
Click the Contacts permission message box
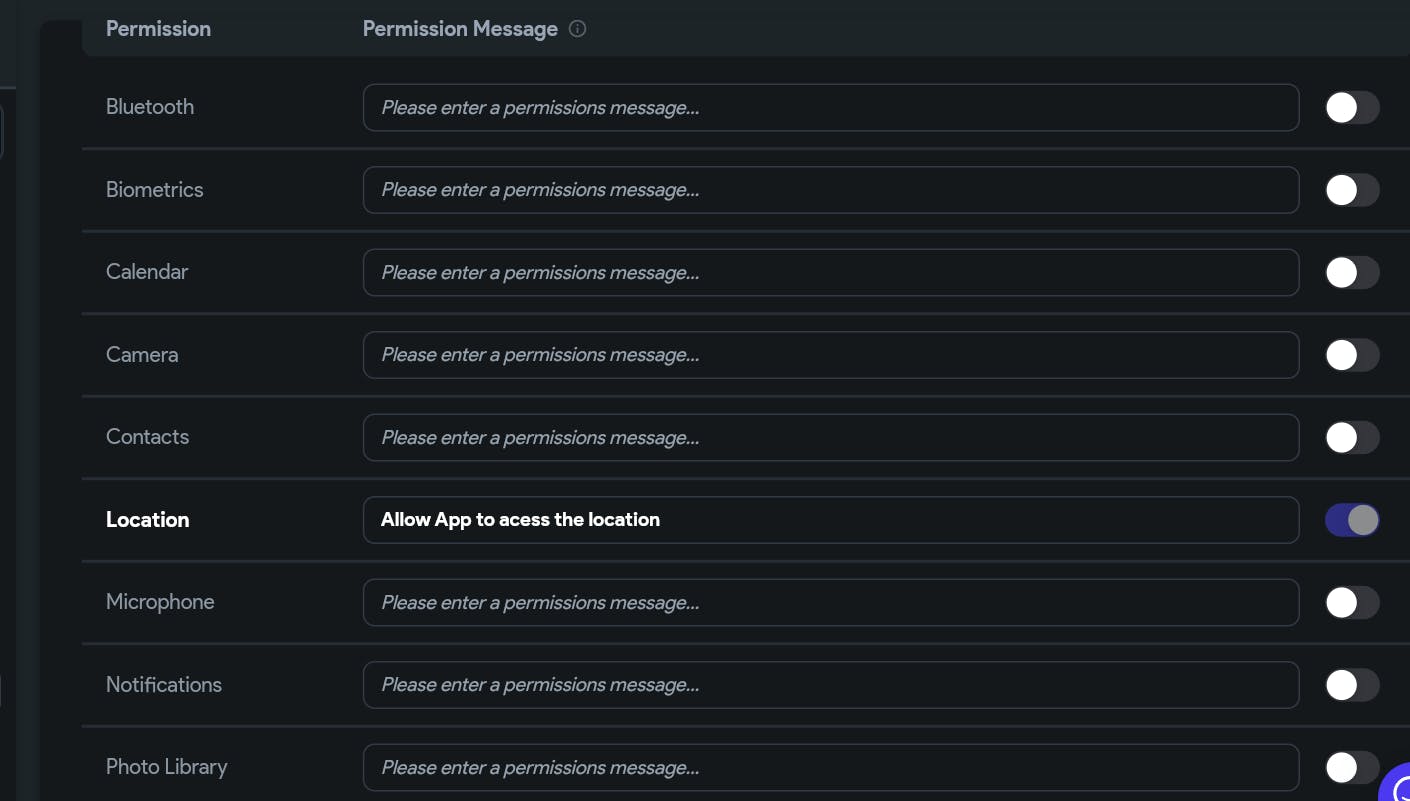click(830, 438)
